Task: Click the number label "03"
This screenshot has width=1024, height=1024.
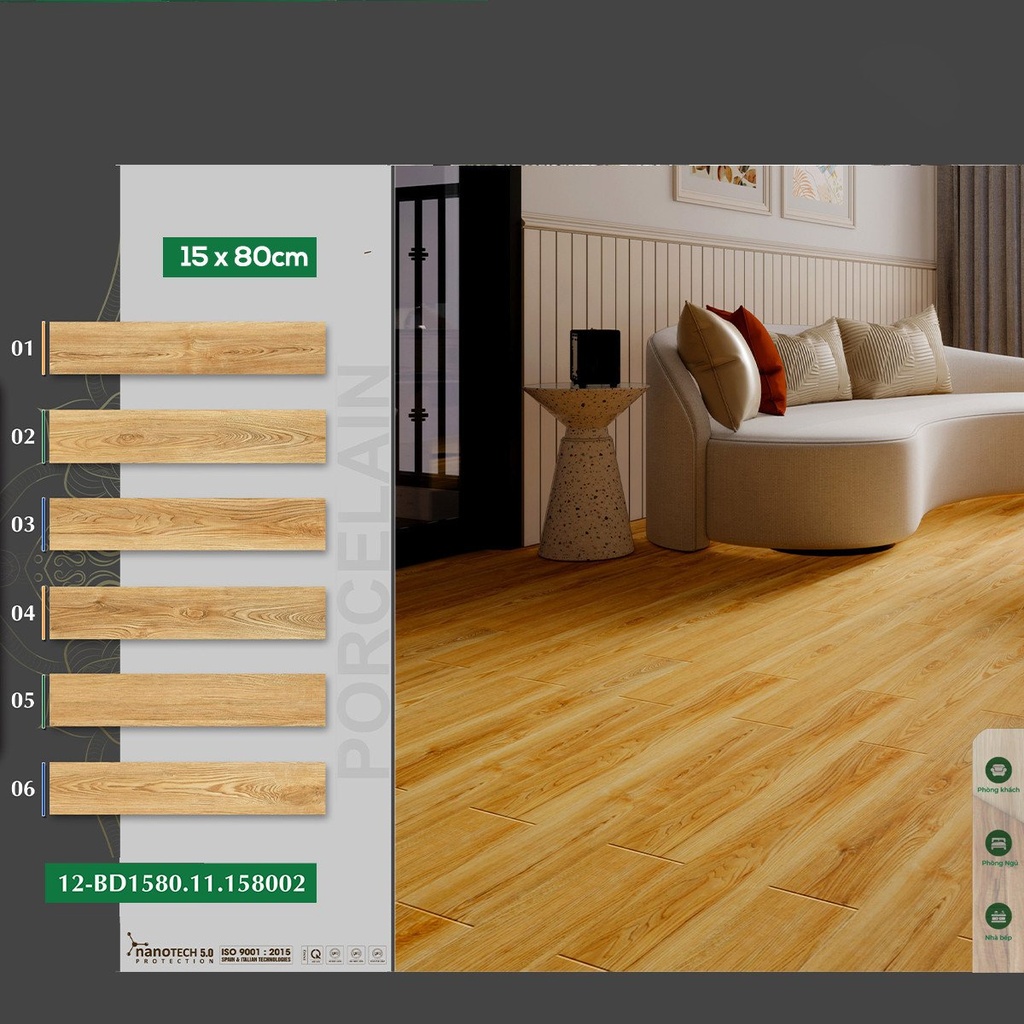Action: pos(22,524)
